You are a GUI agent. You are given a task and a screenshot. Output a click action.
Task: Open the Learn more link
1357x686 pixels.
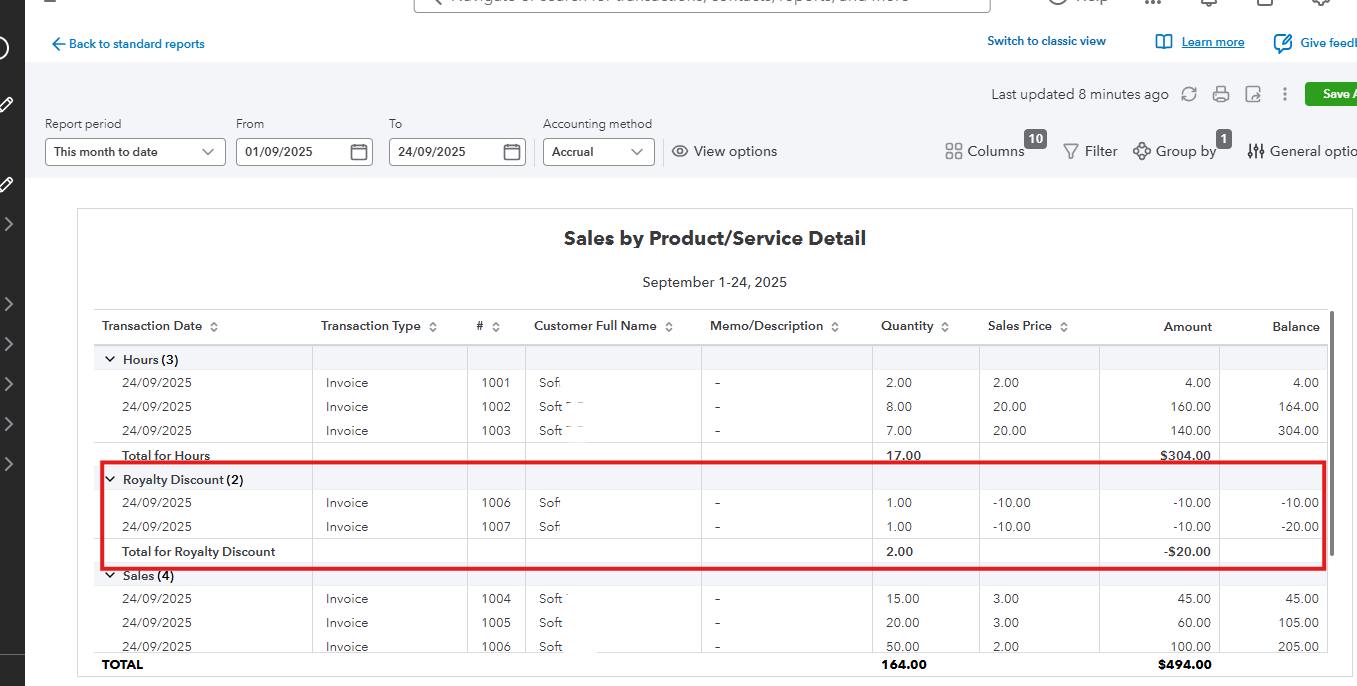click(x=1212, y=42)
